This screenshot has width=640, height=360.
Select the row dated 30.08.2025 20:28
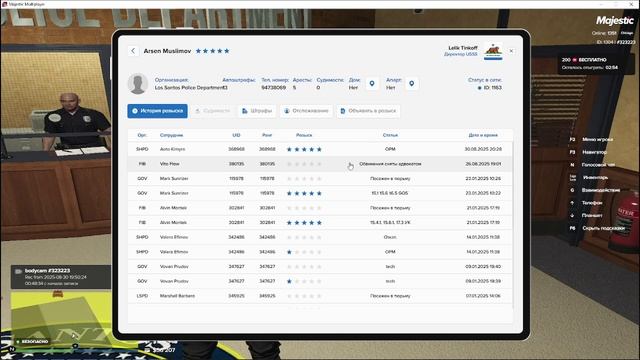click(x=320, y=149)
